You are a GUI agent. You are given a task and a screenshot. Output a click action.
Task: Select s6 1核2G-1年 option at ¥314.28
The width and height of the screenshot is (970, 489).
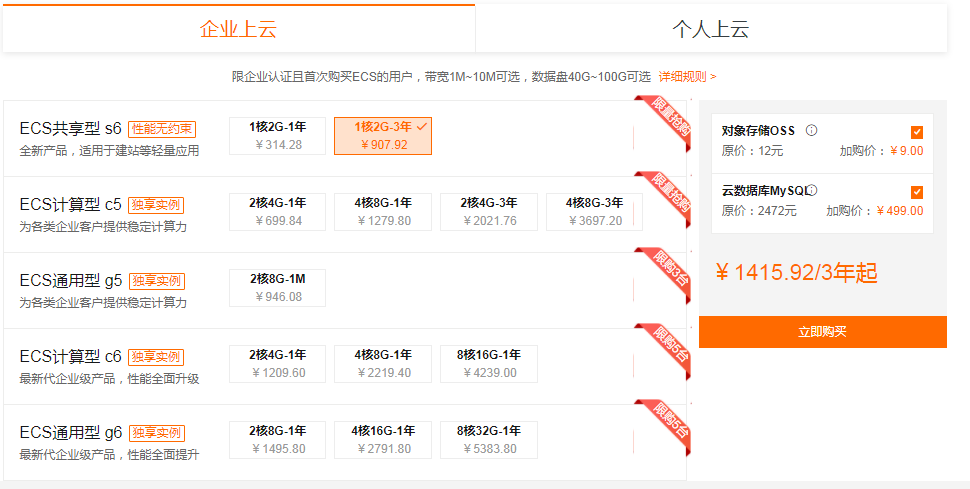pyautogui.click(x=277, y=136)
